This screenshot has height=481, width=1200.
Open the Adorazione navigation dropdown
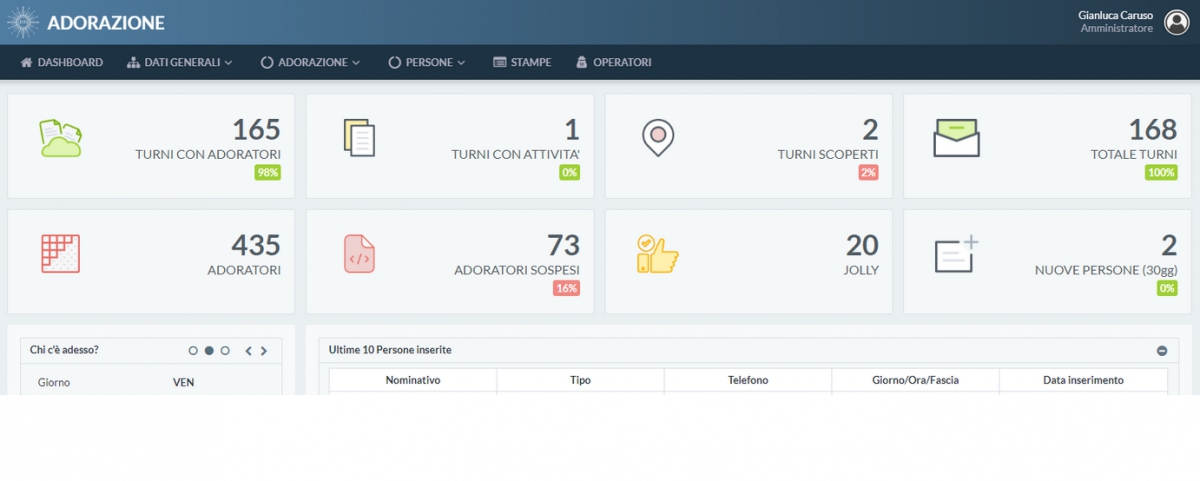click(x=310, y=62)
